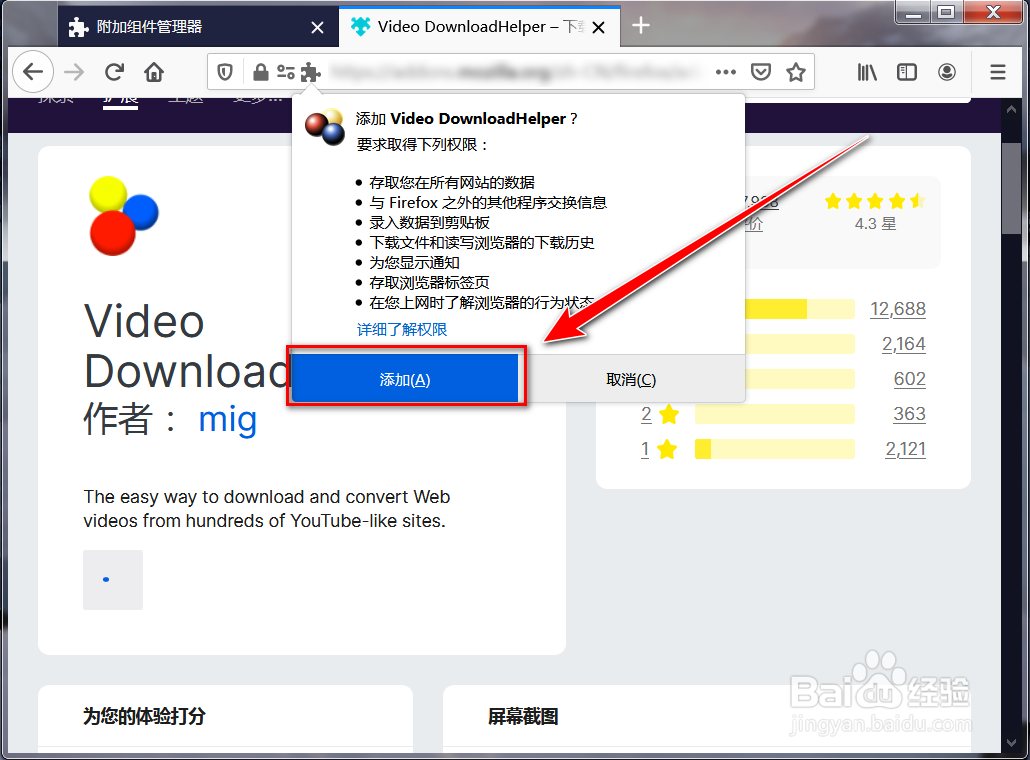Save page to Pocket
Screen dimensions: 1030x760
(x=761, y=72)
